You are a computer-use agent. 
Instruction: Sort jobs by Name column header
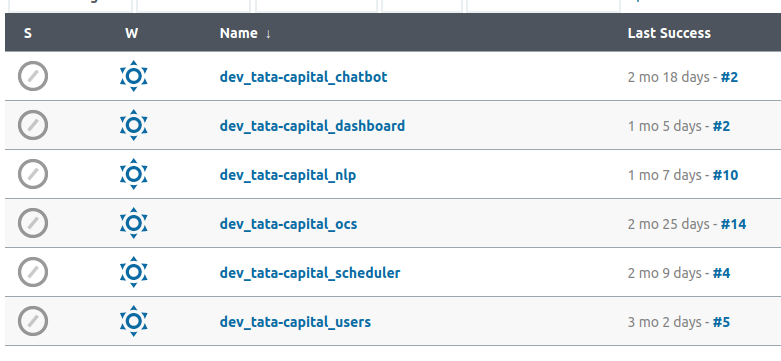(245, 33)
